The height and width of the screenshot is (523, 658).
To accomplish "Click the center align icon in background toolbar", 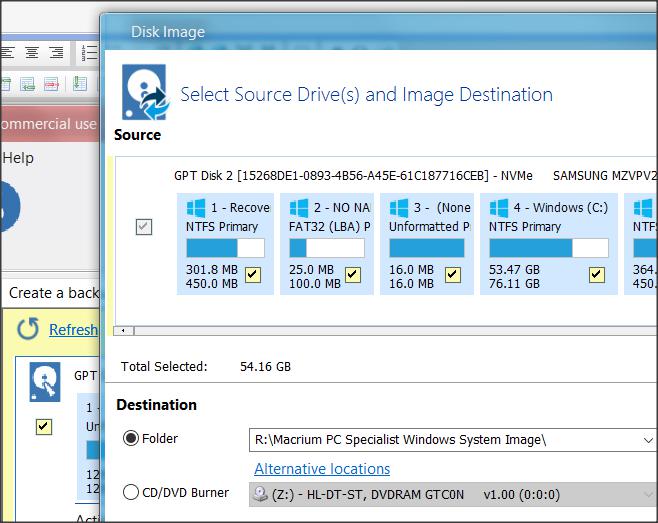I will coord(32,52).
